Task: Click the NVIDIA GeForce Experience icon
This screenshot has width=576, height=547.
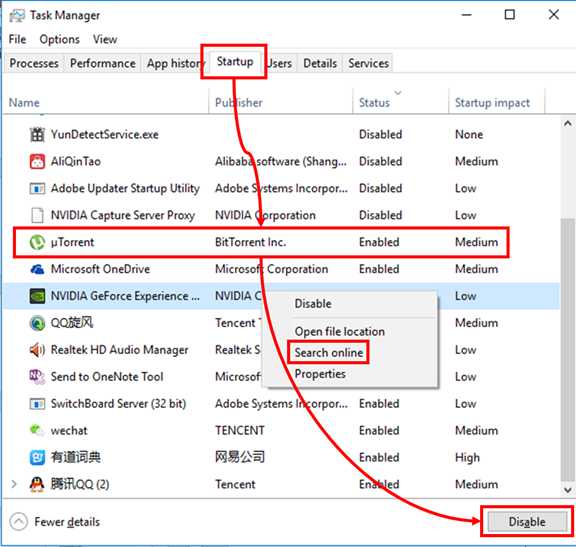Action: 37,296
